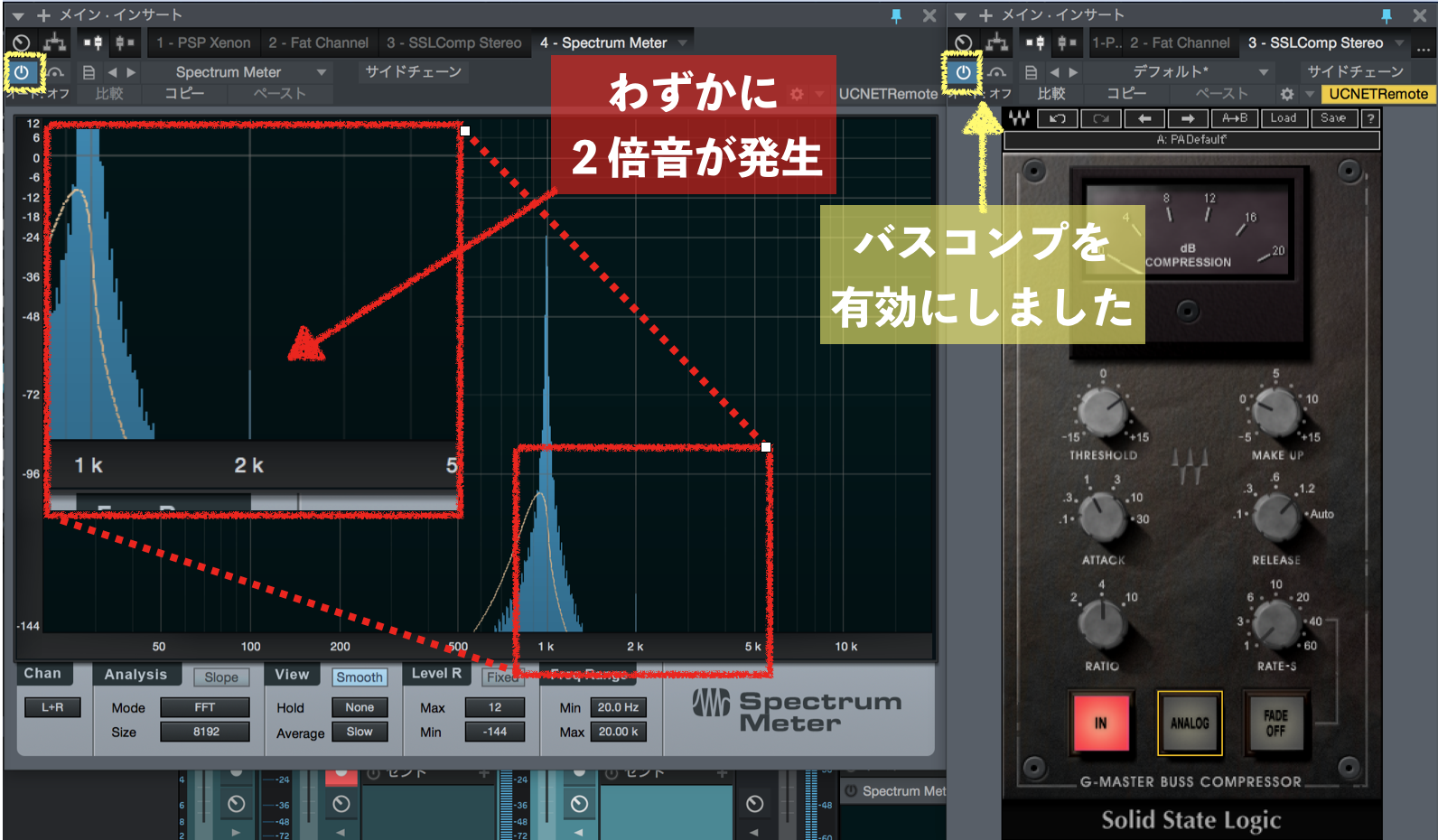The image size is (1438, 840).
Task: Click サイドチェーン button in SSLComp window
Action: [1355, 72]
